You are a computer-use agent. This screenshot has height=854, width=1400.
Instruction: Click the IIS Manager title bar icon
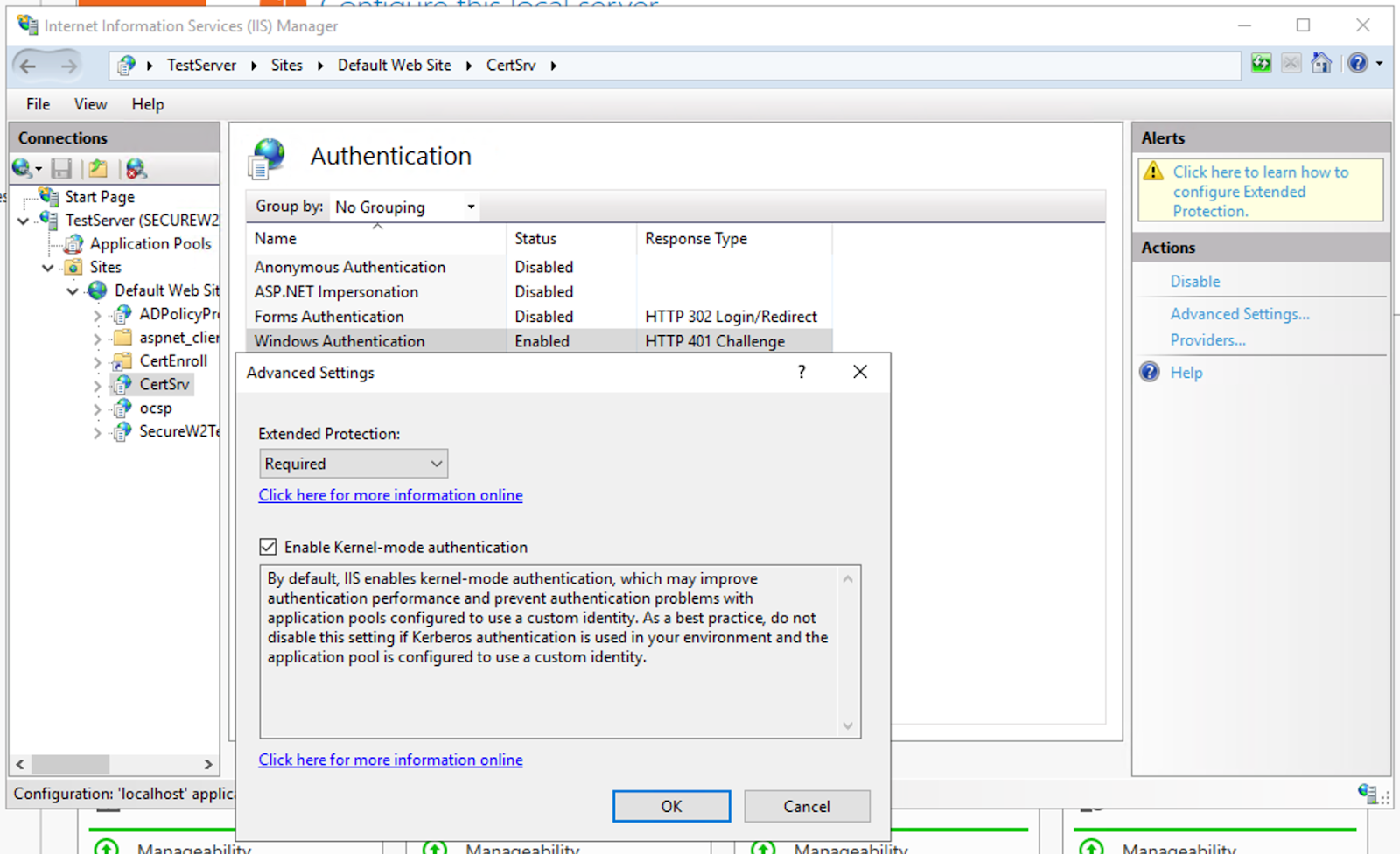pyautogui.click(x=27, y=25)
